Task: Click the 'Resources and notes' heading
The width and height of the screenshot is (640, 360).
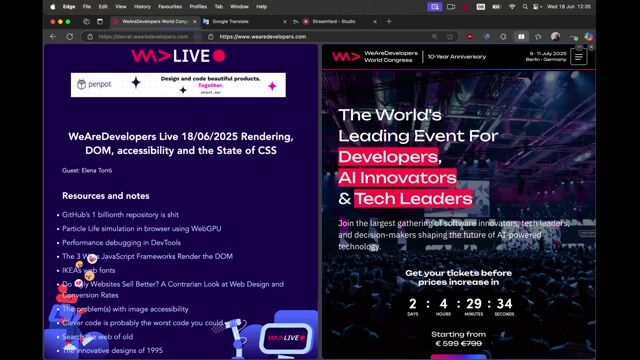Action: 106,196
